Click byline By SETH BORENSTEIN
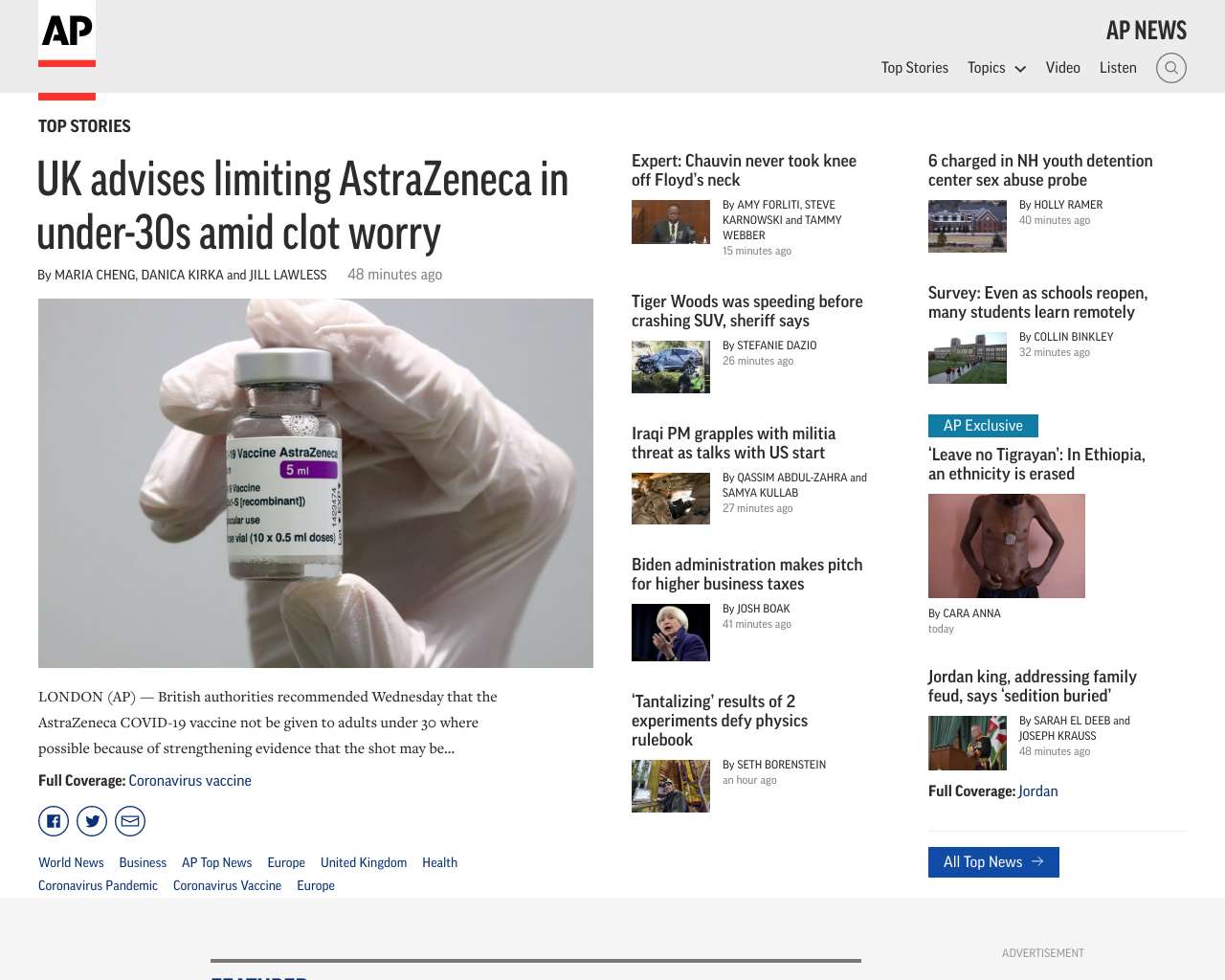 pos(774,765)
